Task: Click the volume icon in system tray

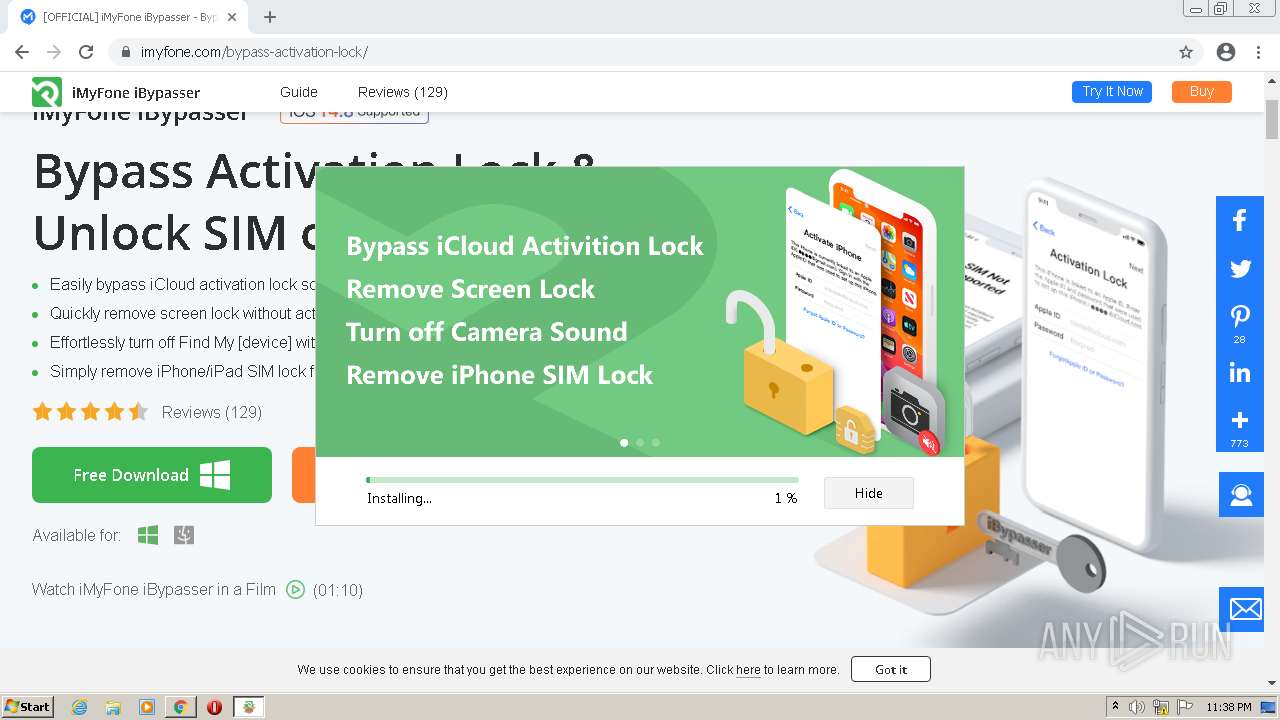Action: tap(1137, 707)
